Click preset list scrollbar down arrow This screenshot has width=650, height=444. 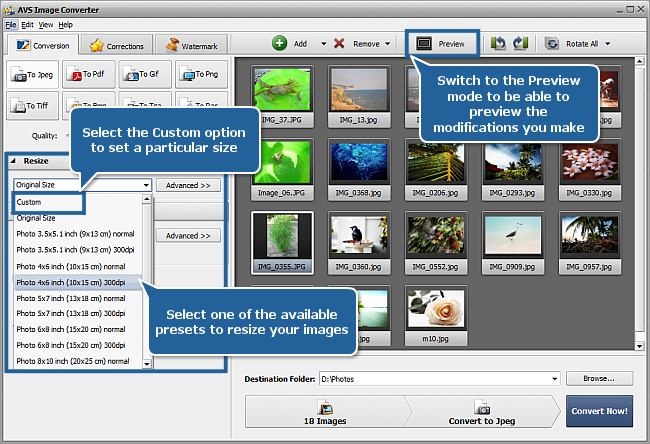[x=147, y=364]
